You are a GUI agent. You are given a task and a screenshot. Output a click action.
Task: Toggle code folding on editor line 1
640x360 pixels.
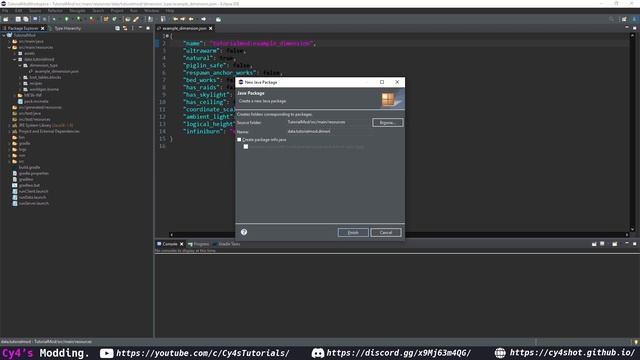pyautogui.click(x=167, y=36)
